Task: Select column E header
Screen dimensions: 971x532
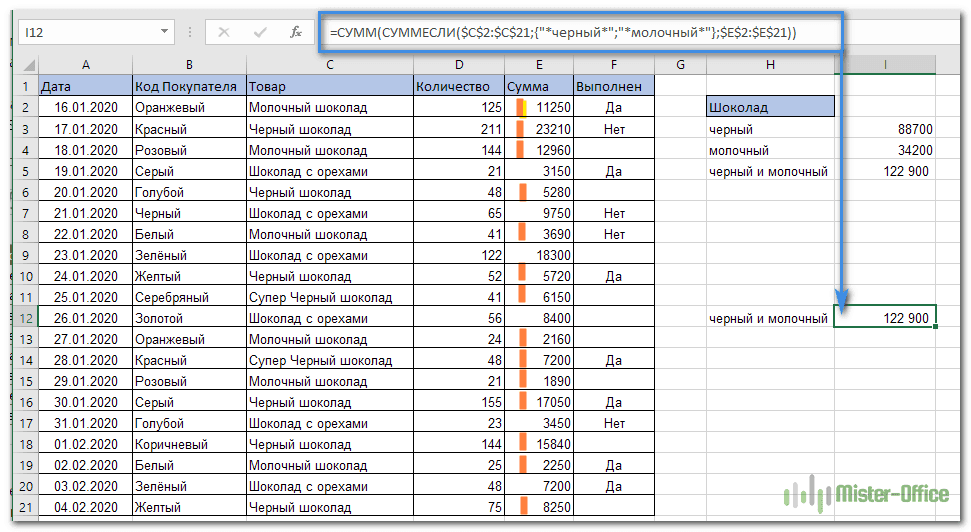Action: [x=538, y=66]
